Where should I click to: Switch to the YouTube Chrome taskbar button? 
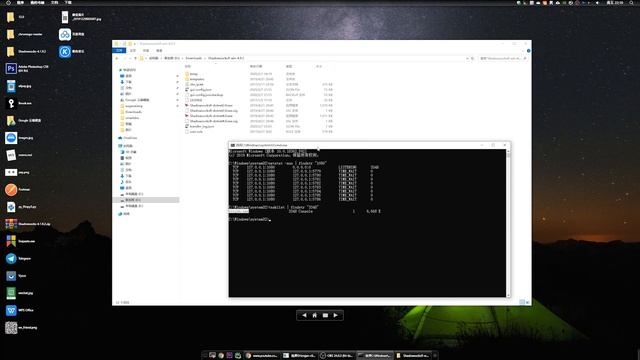262,356
